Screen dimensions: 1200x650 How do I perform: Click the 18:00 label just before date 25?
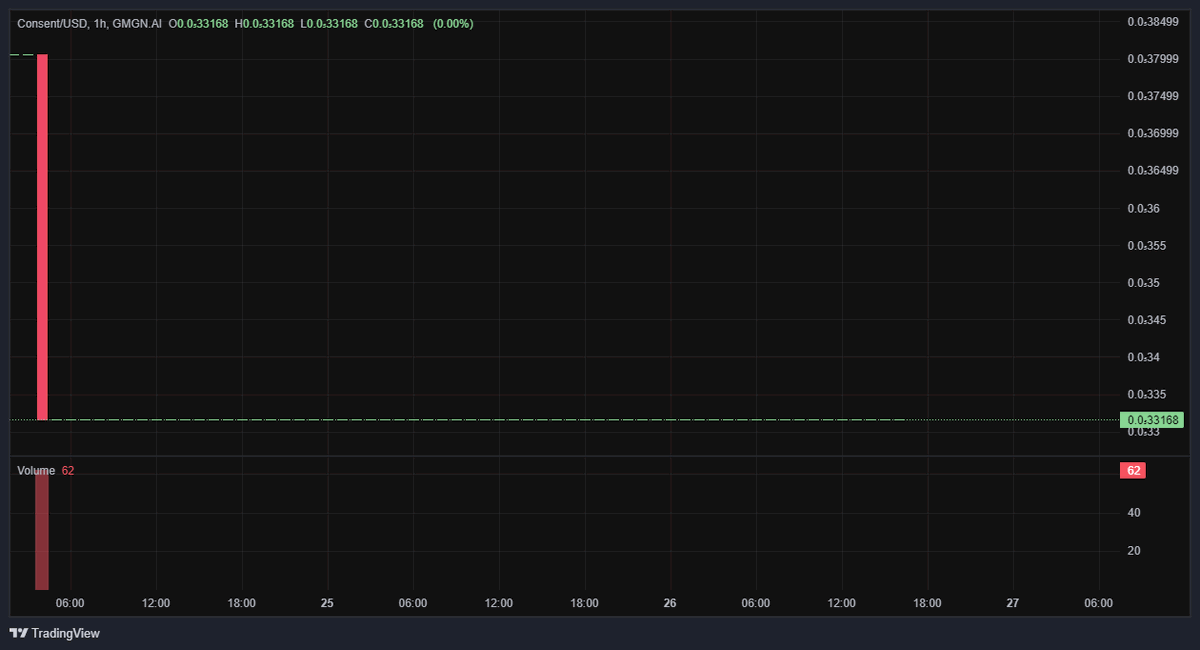[x=241, y=603]
